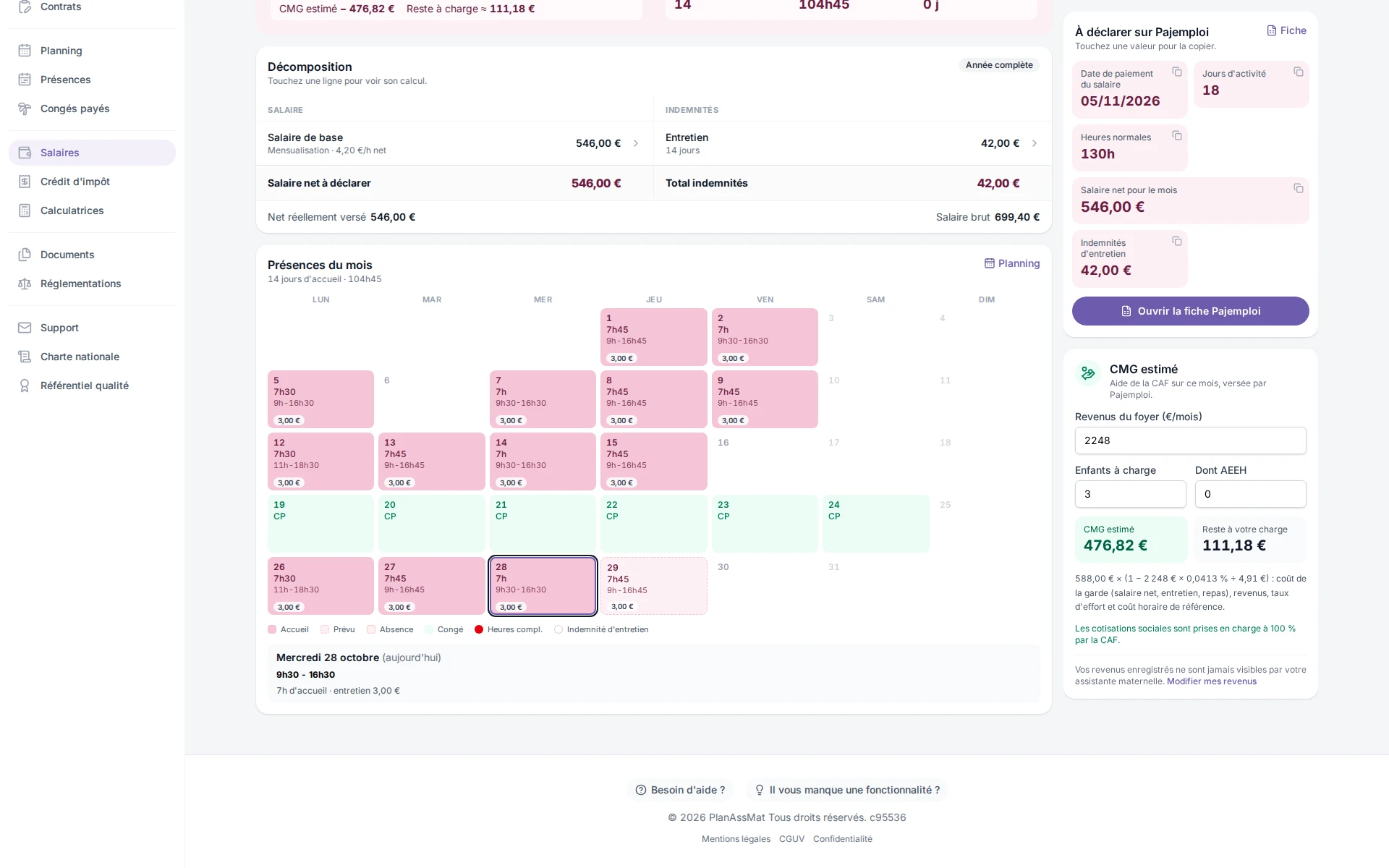1389x868 pixels.
Task: Copy the Date de paiement du salaire value
Action: pyautogui.click(x=1177, y=72)
